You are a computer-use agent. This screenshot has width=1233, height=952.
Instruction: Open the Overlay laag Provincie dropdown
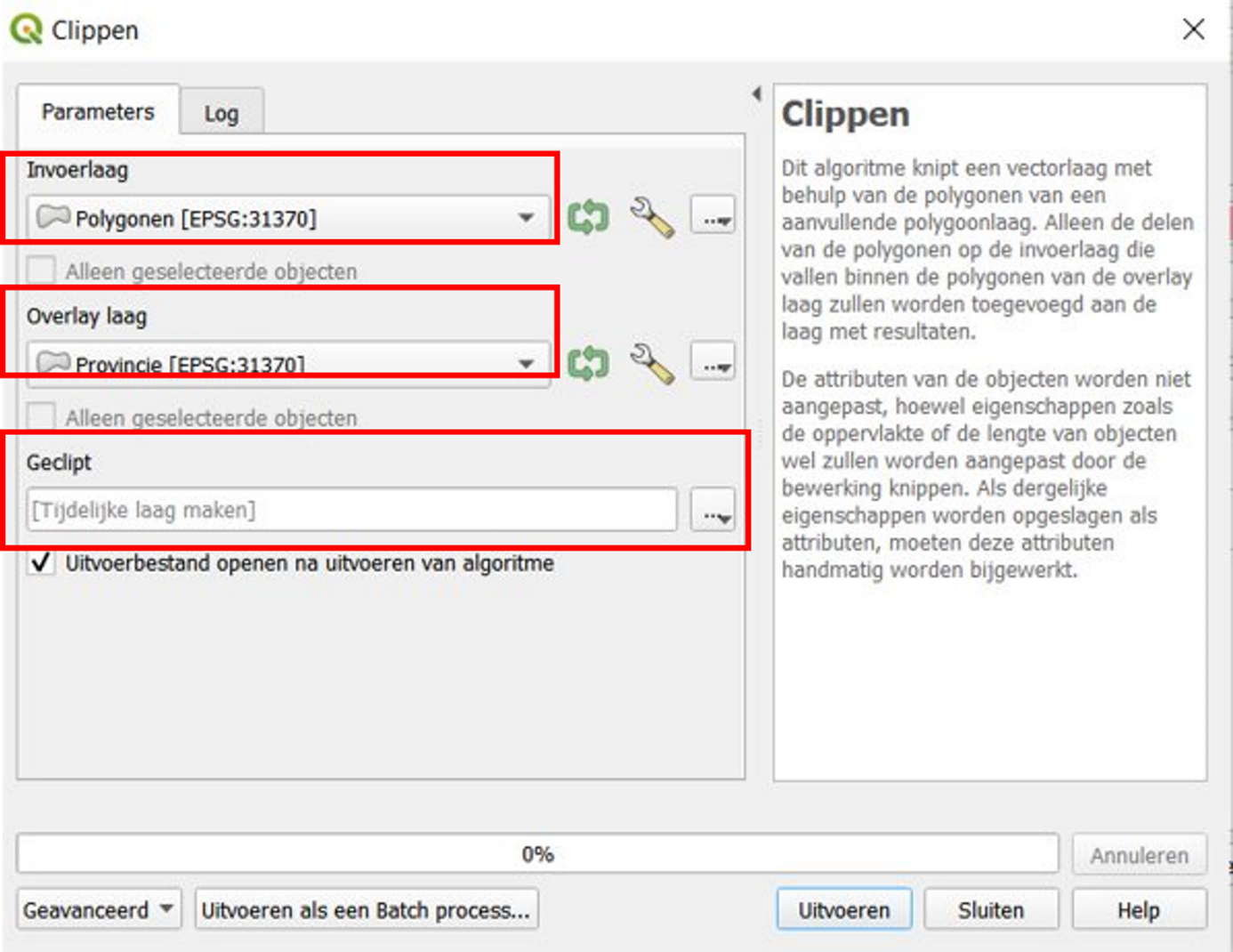(289, 364)
